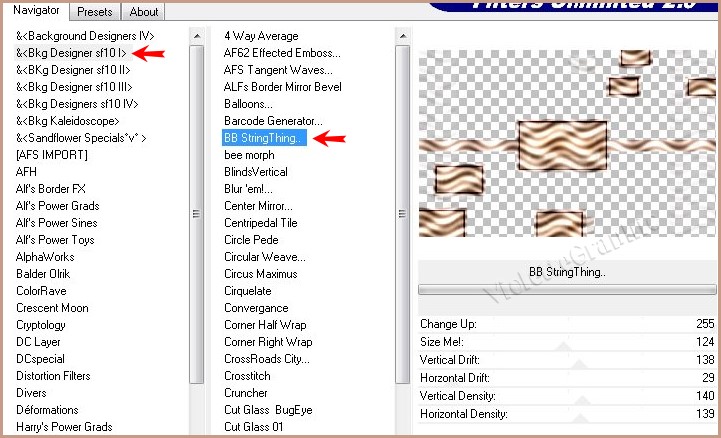Image resolution: width=721 pixels, height=438 pixels.
Task: Click the BB StringThing.. title bar button
Action: (x=567, y=271)
